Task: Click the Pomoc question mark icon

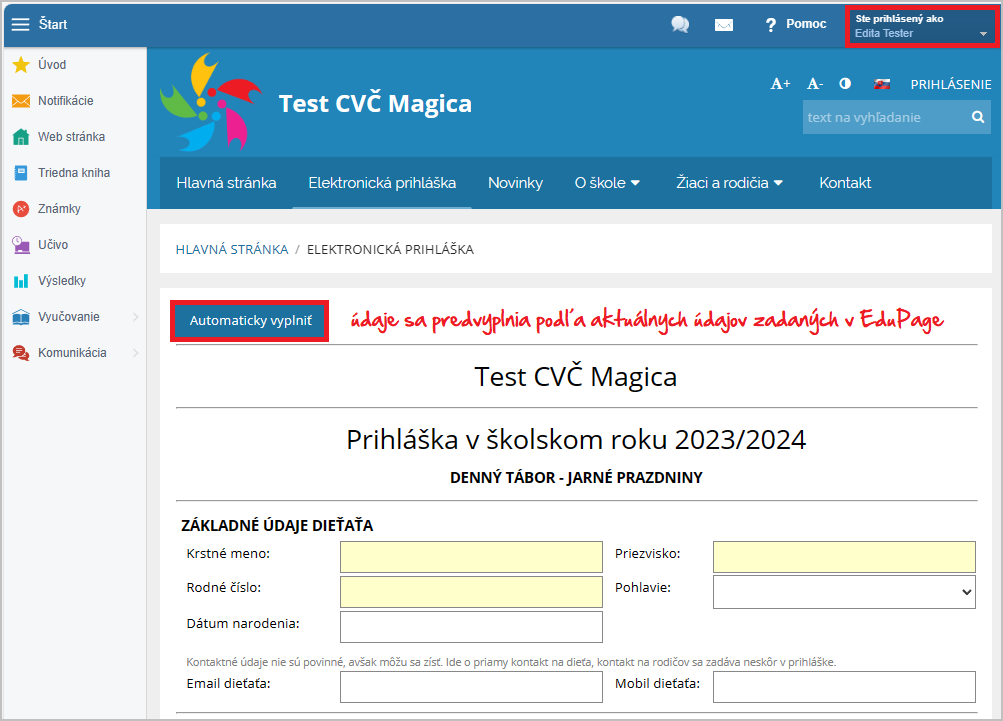Action: (x=771, y=24)
